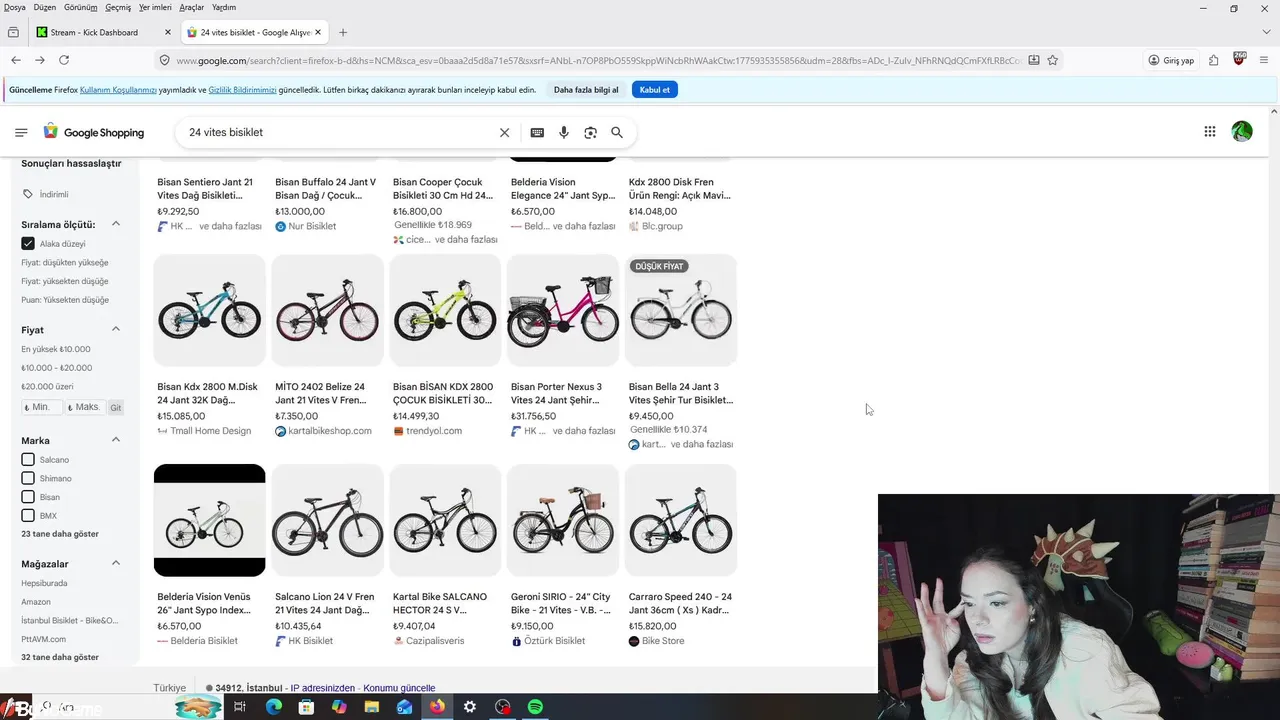
Task: Open the uBlock shield icon in toolbar
Action: point(1240,59)
